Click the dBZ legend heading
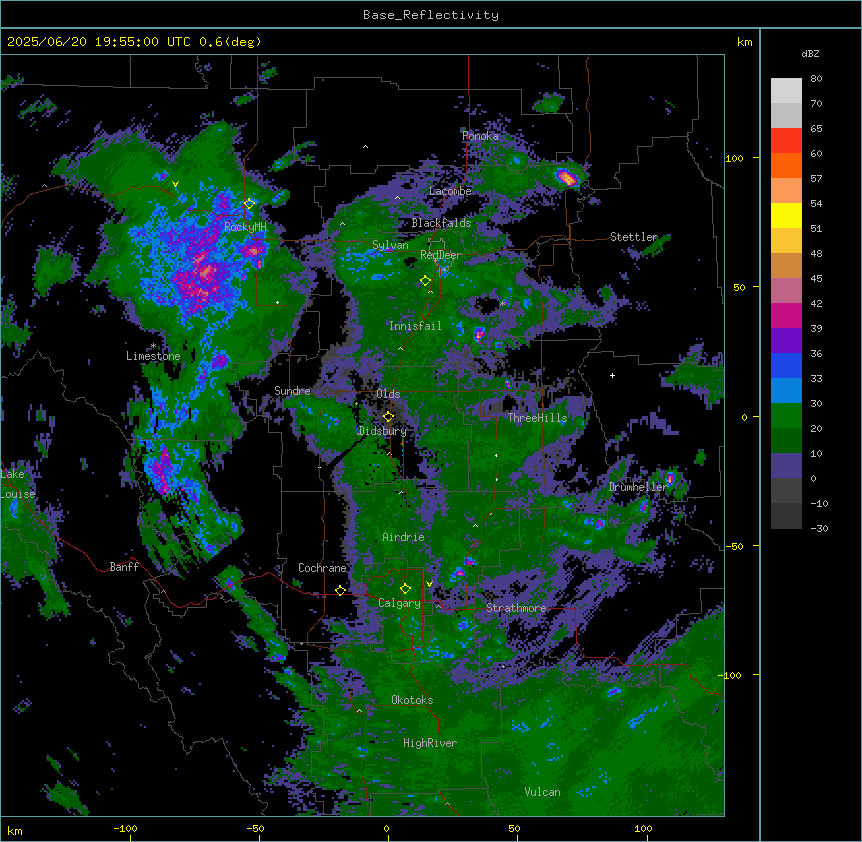Viewport: 862px width, 842px height. [810, 53]
